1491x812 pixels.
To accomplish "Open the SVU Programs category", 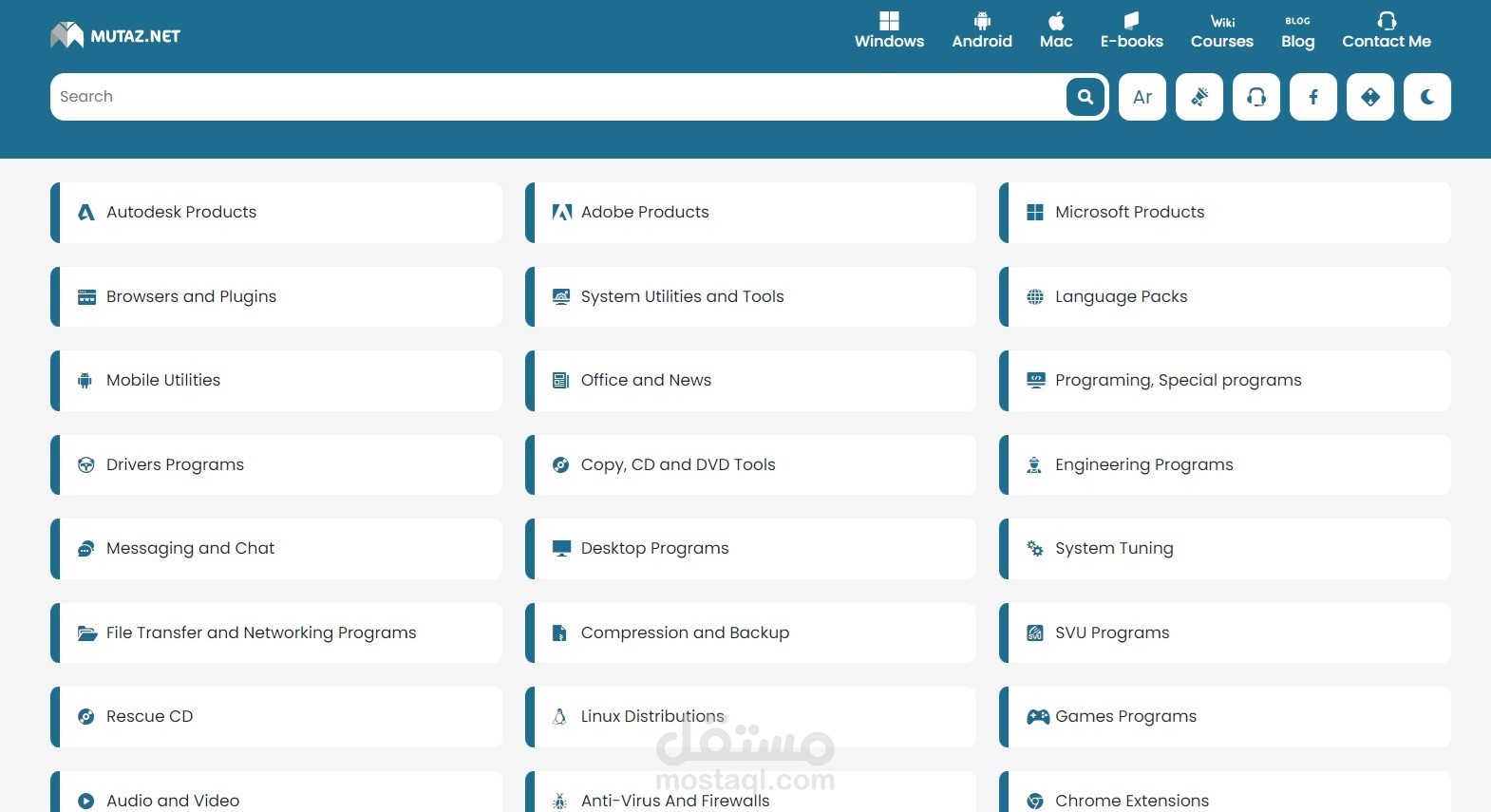I will [1225, 633].
